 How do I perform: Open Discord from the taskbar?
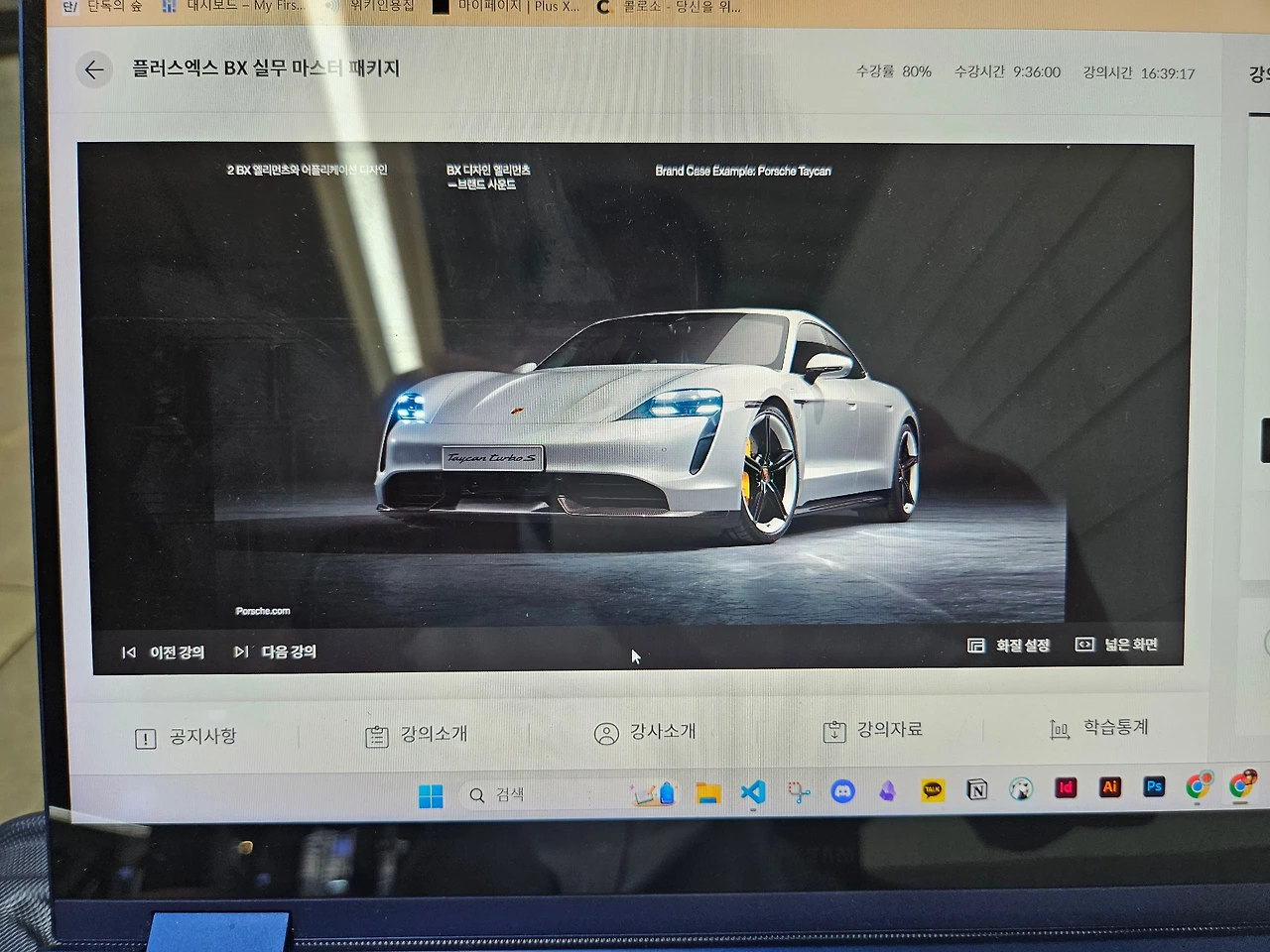point(843,790)
